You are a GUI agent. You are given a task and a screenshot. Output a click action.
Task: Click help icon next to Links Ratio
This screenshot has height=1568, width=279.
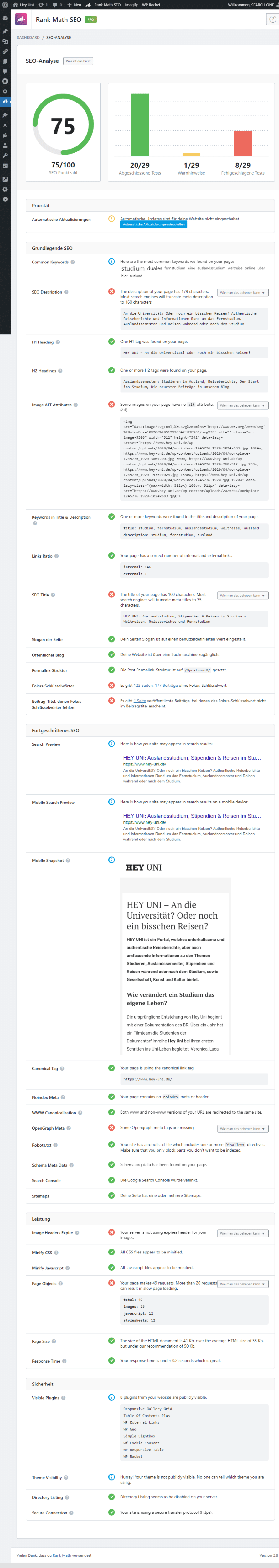[57, 556]
